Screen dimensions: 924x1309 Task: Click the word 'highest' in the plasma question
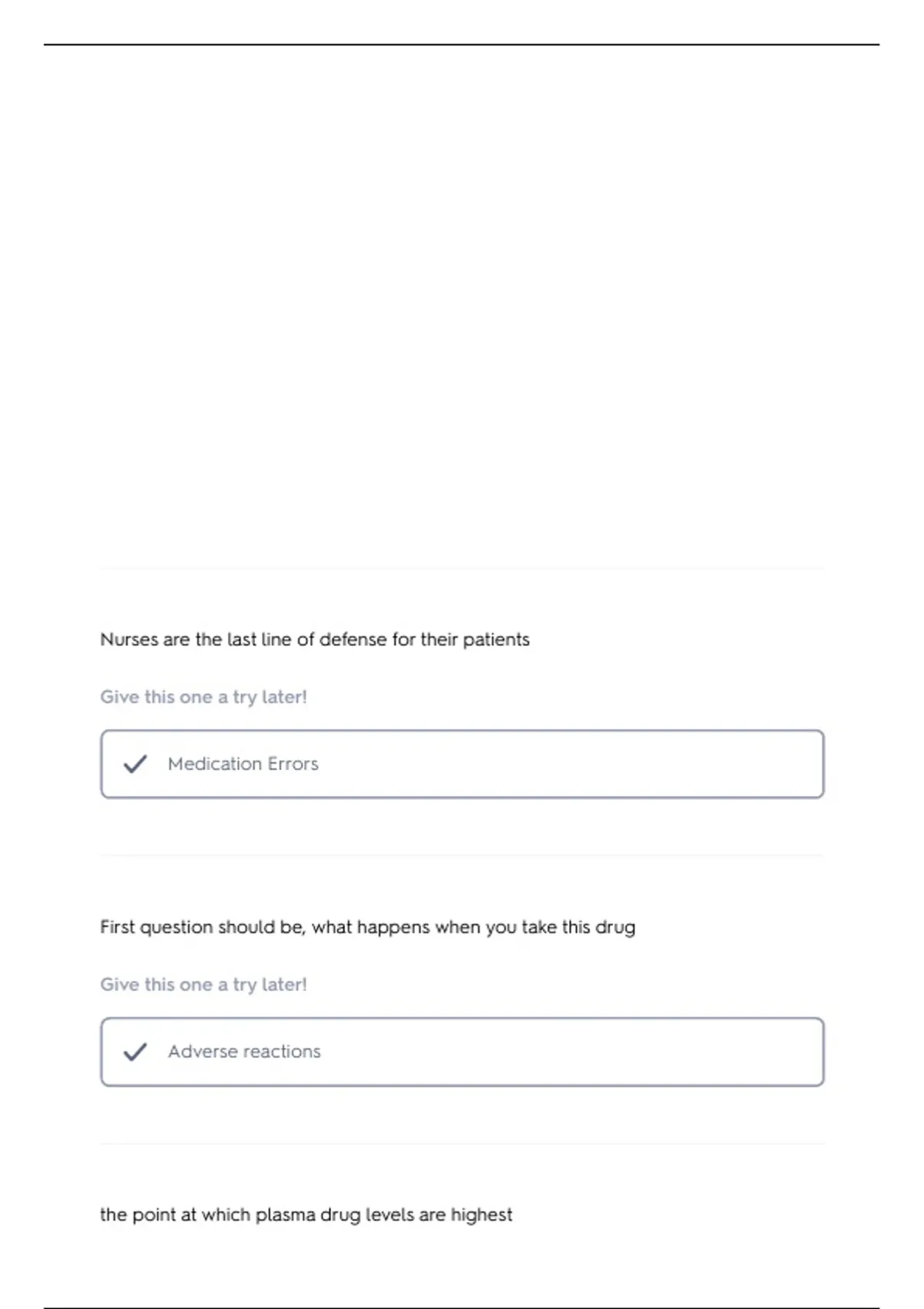(481, 1215)
